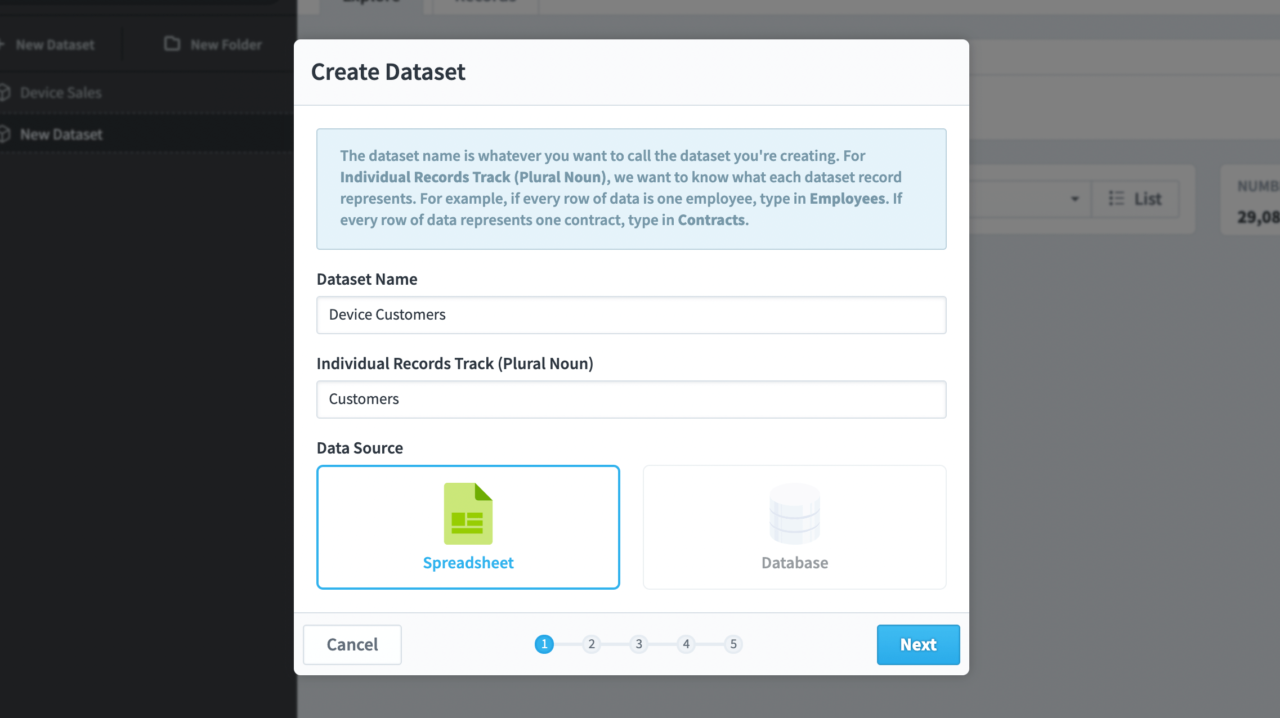Click step 3 indicator in the progress bar
This screenshot has width=1280, height=718.
point(639,644)
